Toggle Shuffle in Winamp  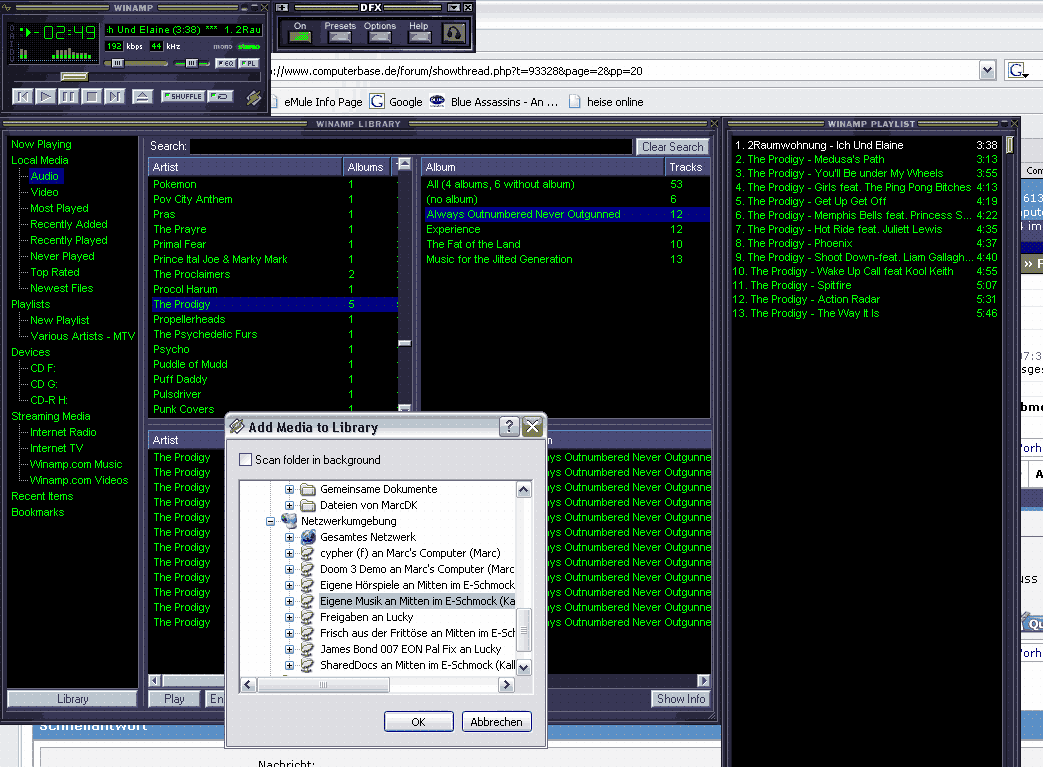click(183, 96)
